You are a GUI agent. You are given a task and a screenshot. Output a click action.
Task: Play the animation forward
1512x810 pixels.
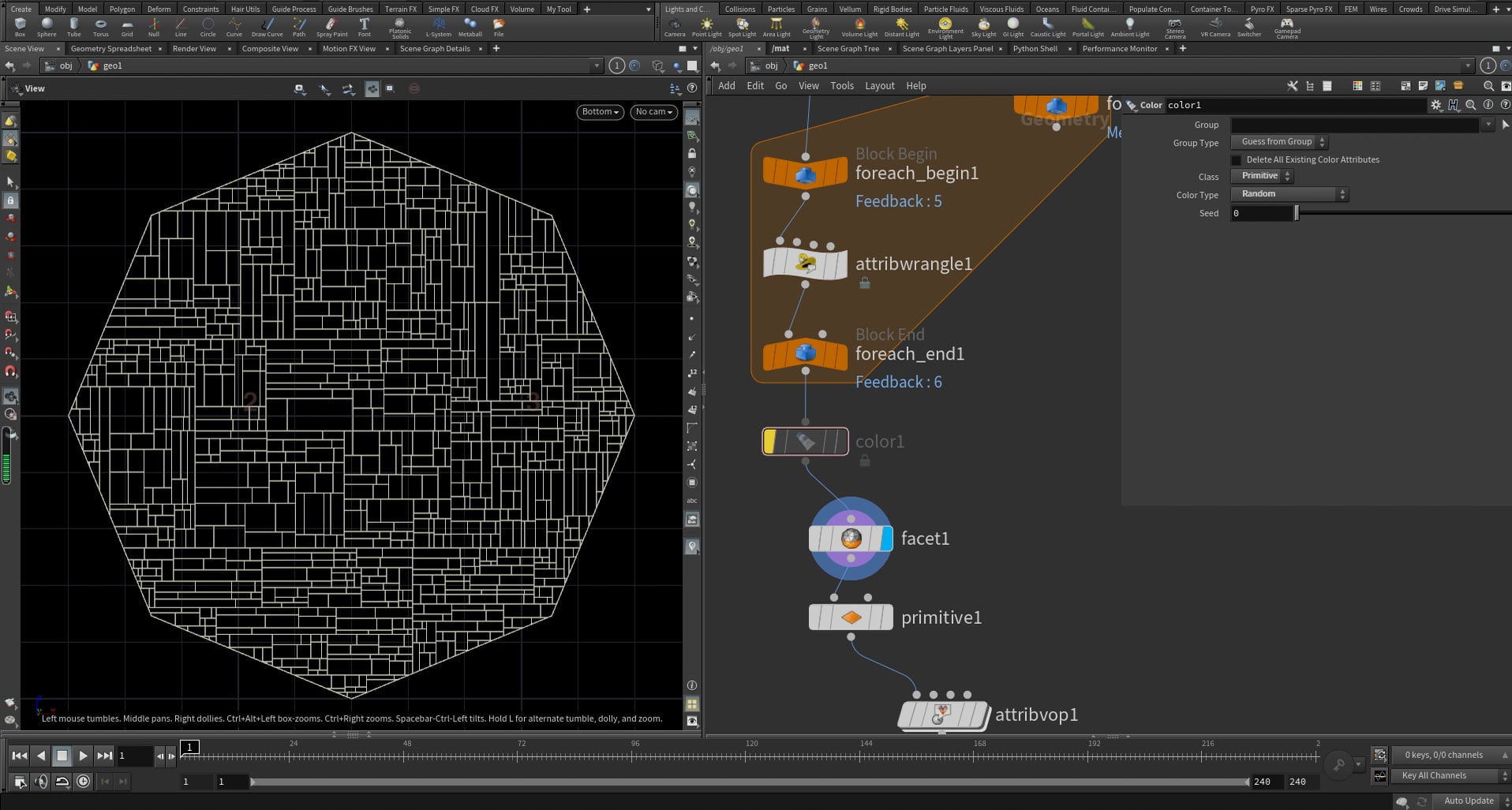coord(83,756)
